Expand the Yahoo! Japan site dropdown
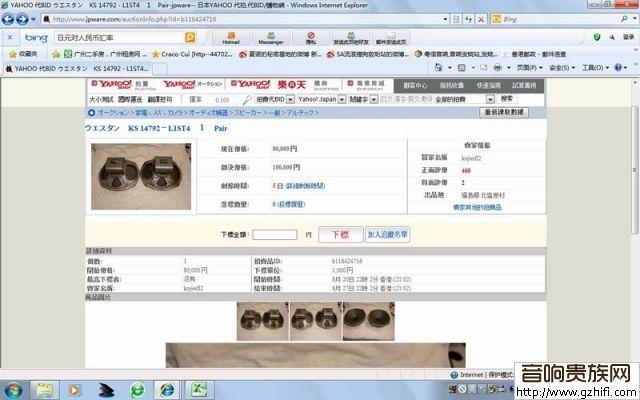This screenshot has height=400, width=640. tap(342, 99)
